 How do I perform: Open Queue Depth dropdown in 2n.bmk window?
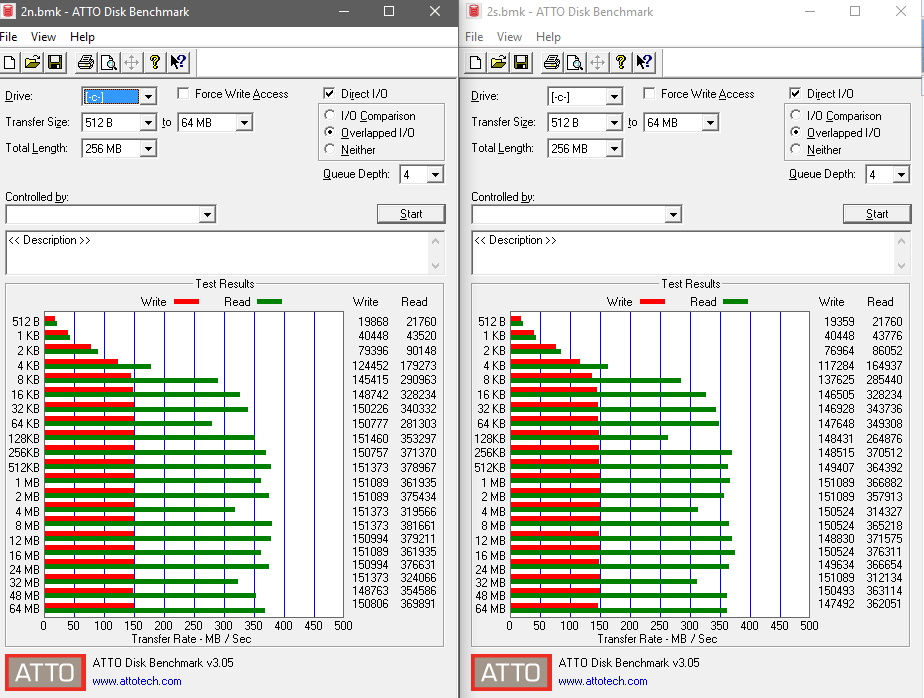point(435,174)
